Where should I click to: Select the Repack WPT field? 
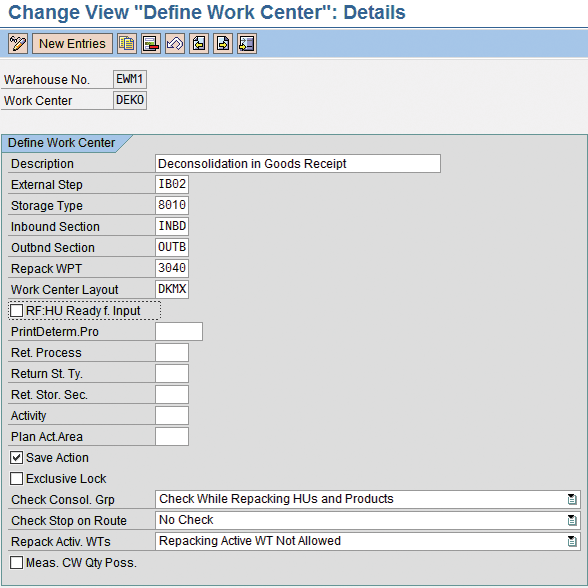pos(172,268)
